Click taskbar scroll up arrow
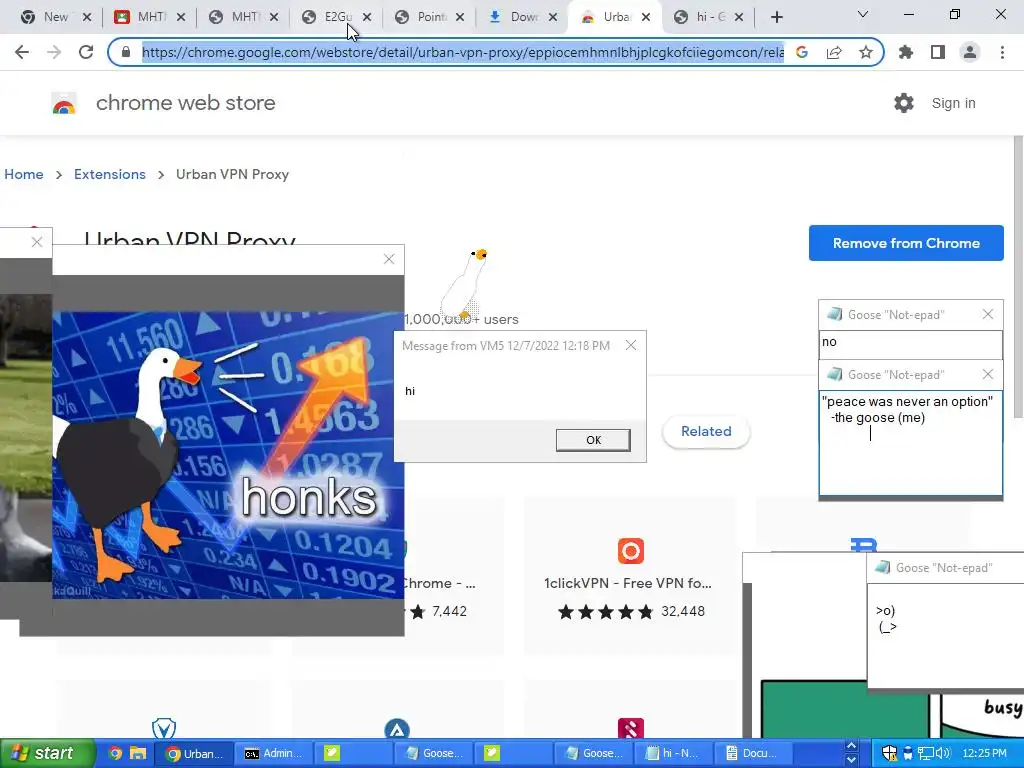Viewport: 1024px width, 768px height. pos(852,746)
